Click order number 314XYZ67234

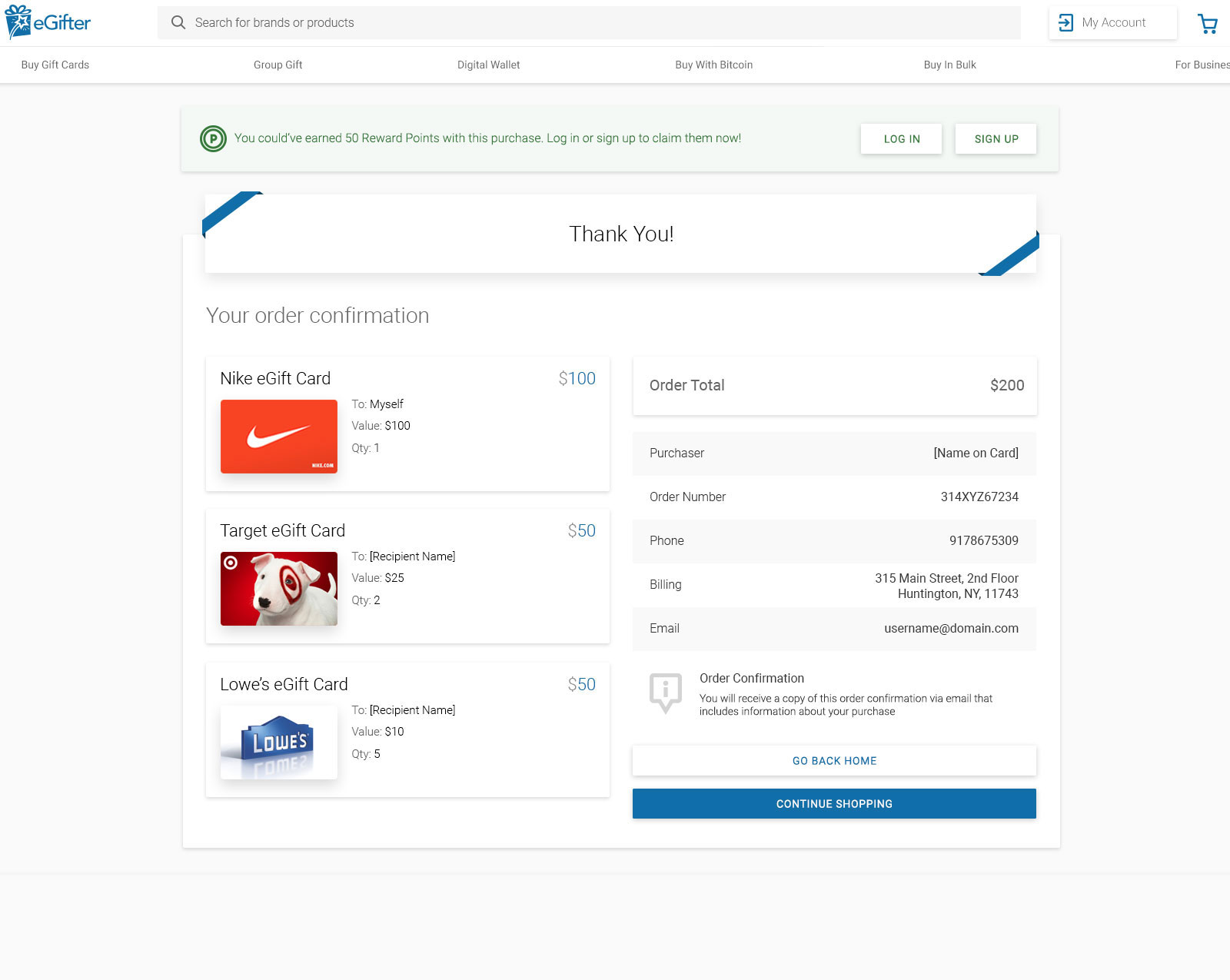tap(979, 497)
